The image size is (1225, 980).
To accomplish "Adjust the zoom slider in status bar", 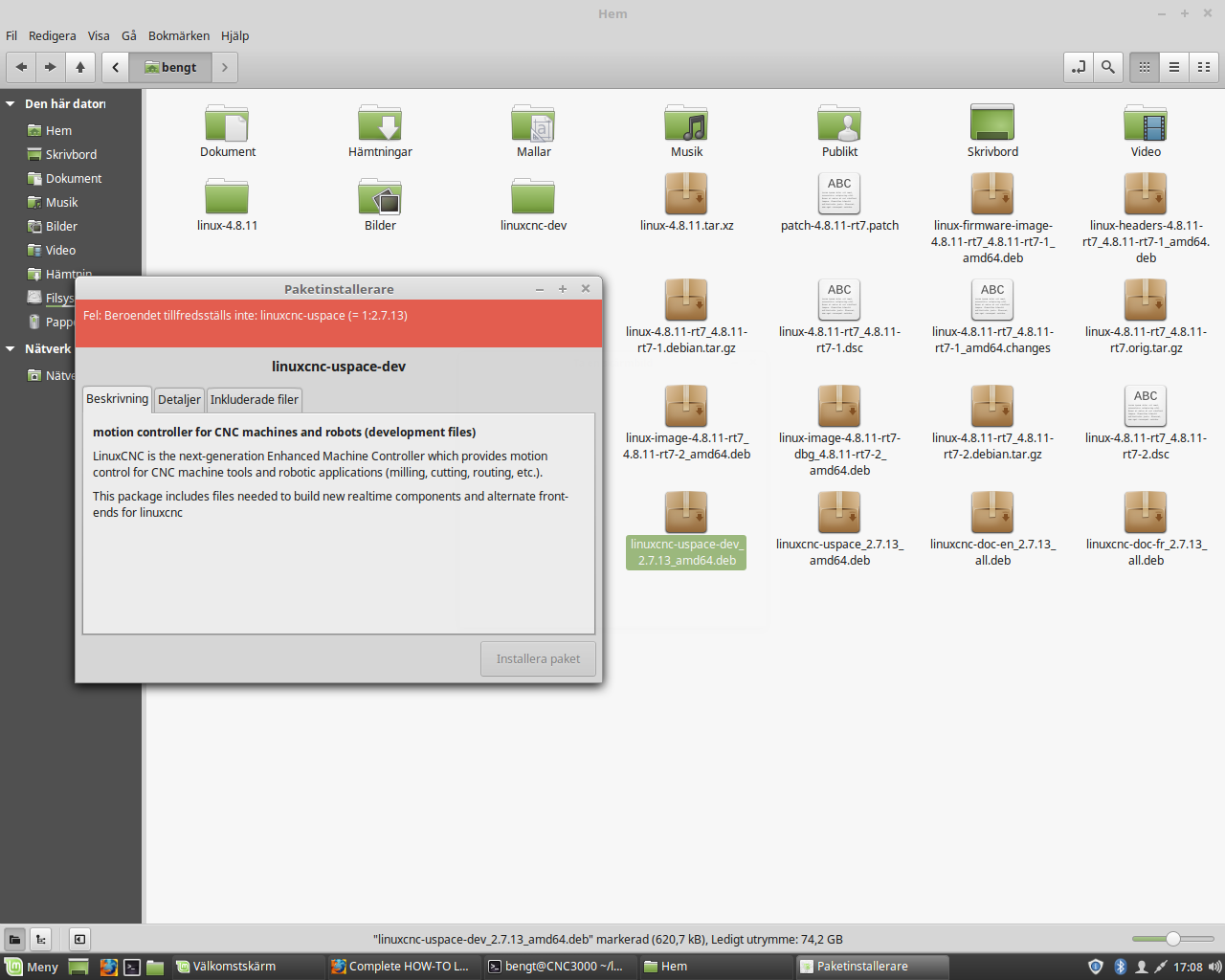I will (1172, 939).
